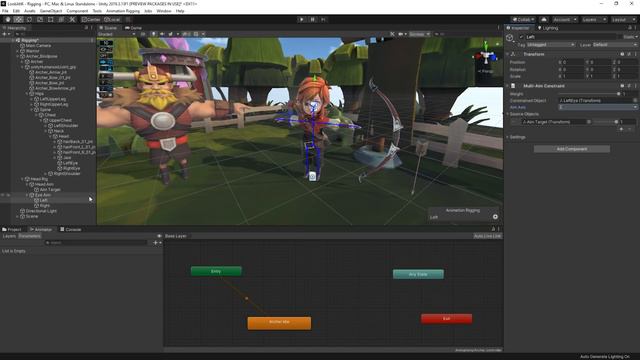Toggle the Hierarchy panel lock icon

(x=86, y=28)
